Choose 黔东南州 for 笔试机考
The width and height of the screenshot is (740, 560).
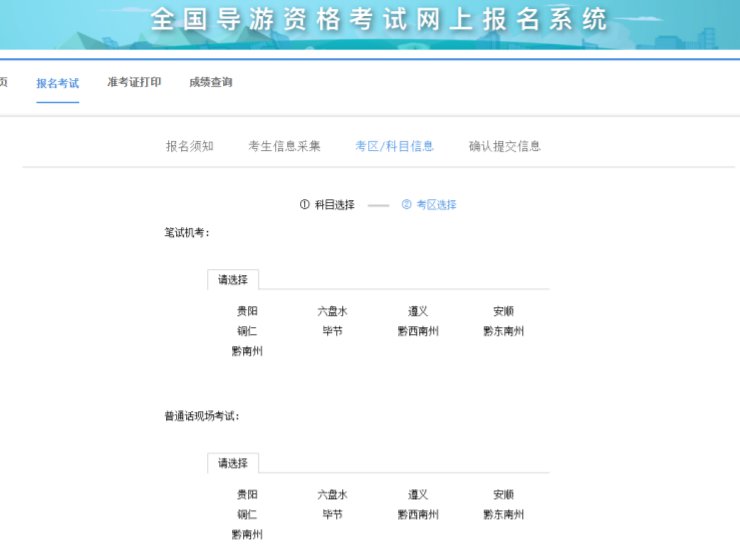[504, 331]
